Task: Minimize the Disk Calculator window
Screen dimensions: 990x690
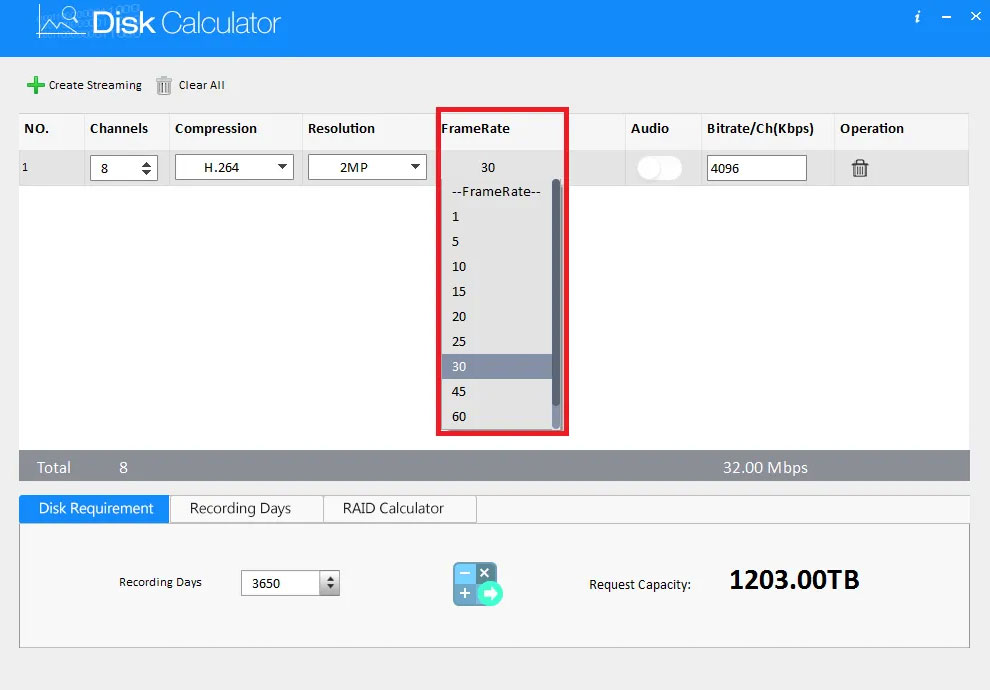Action: 946,17
